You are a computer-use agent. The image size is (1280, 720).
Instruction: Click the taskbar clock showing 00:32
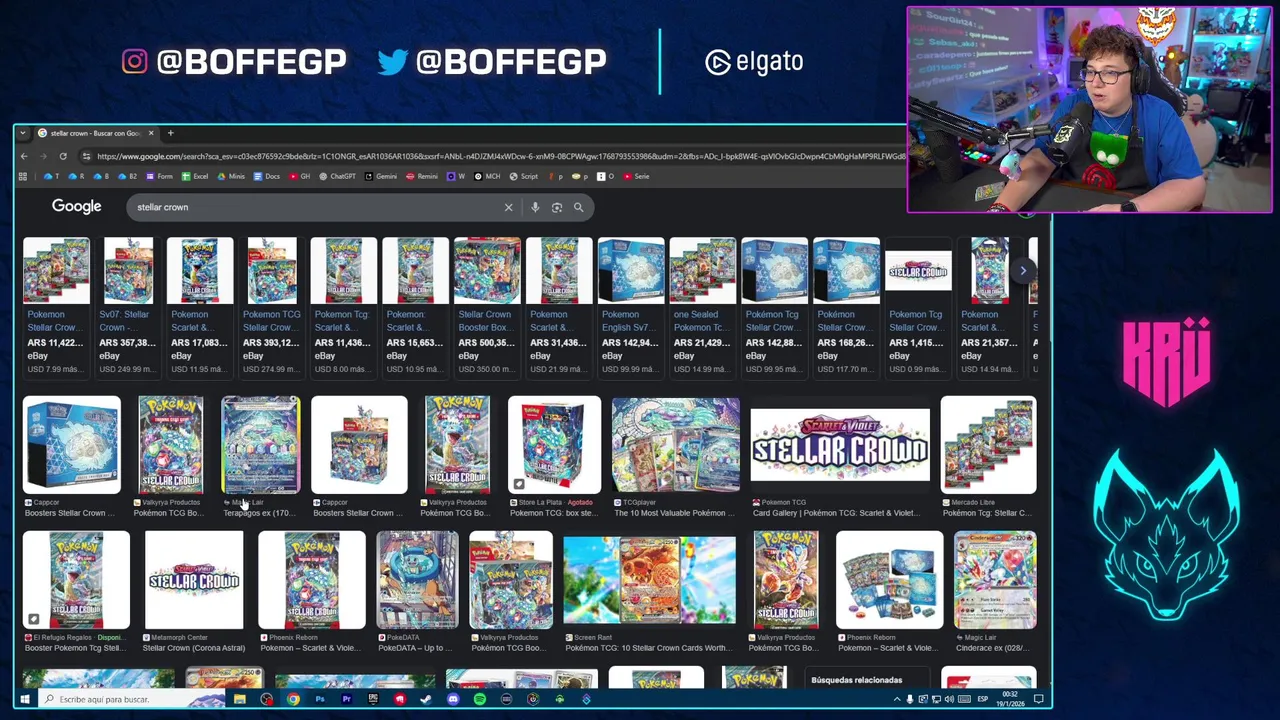tap(1011, 699)
